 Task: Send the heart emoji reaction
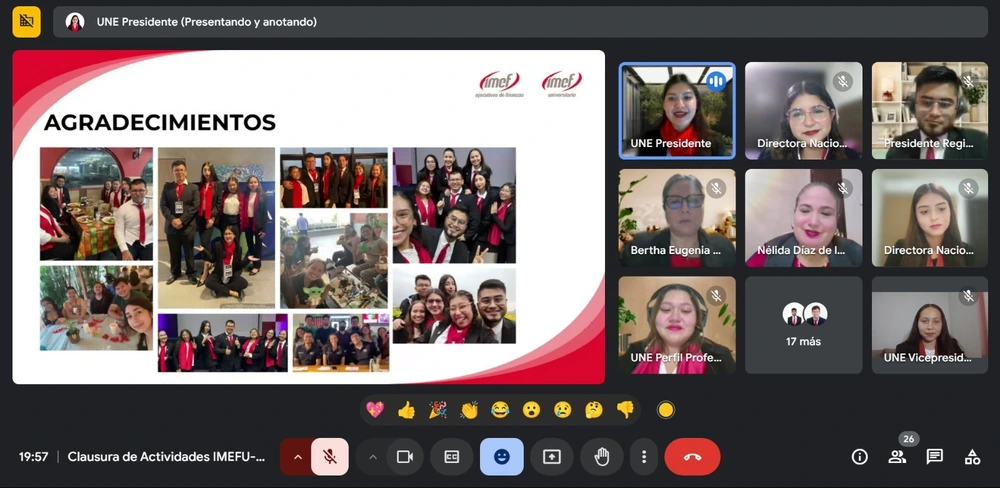(x=375, y=410)
